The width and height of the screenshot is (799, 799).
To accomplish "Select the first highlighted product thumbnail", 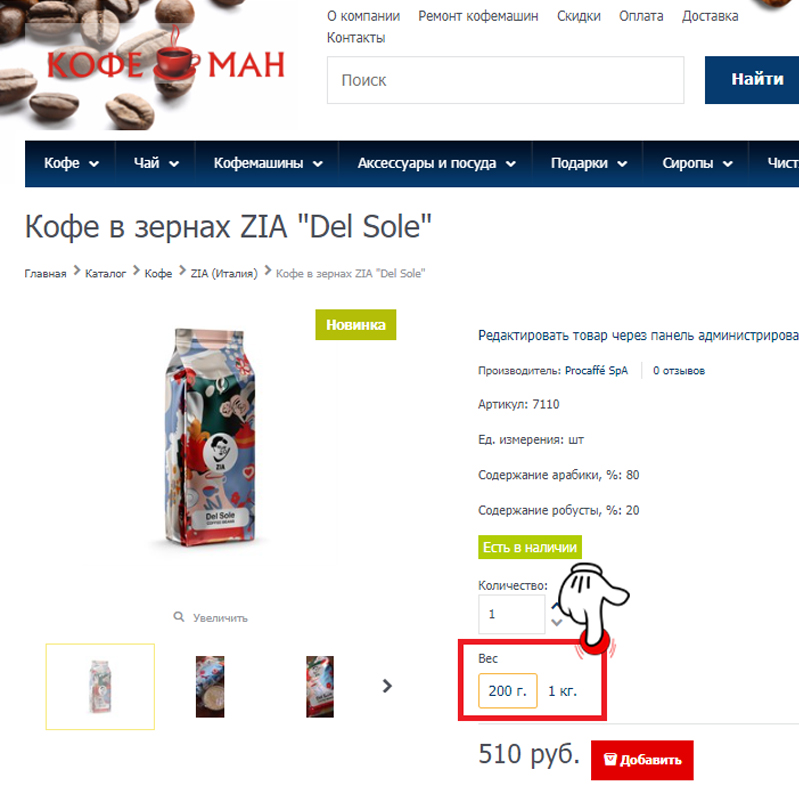I will 100,686.
